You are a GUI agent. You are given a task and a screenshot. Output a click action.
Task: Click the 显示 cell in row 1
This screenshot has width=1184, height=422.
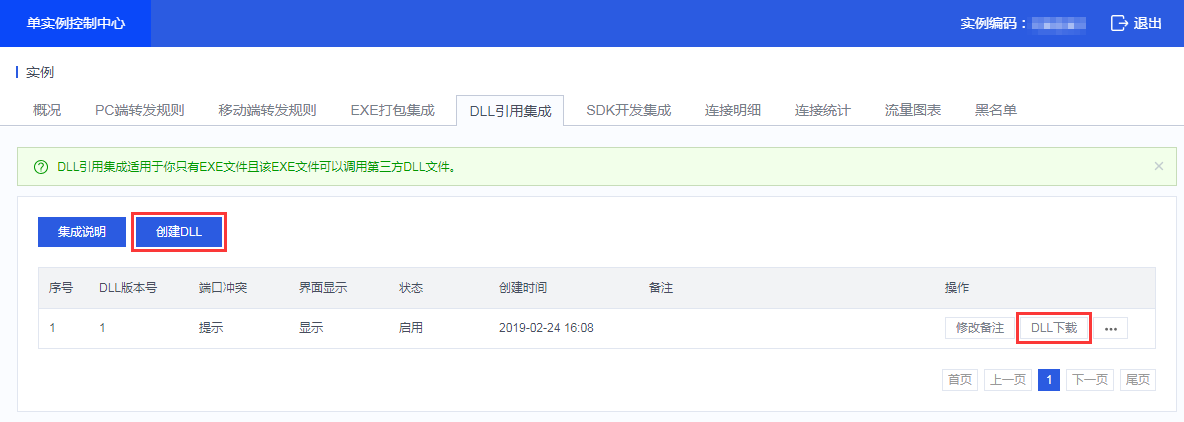[x=311, y=328]
